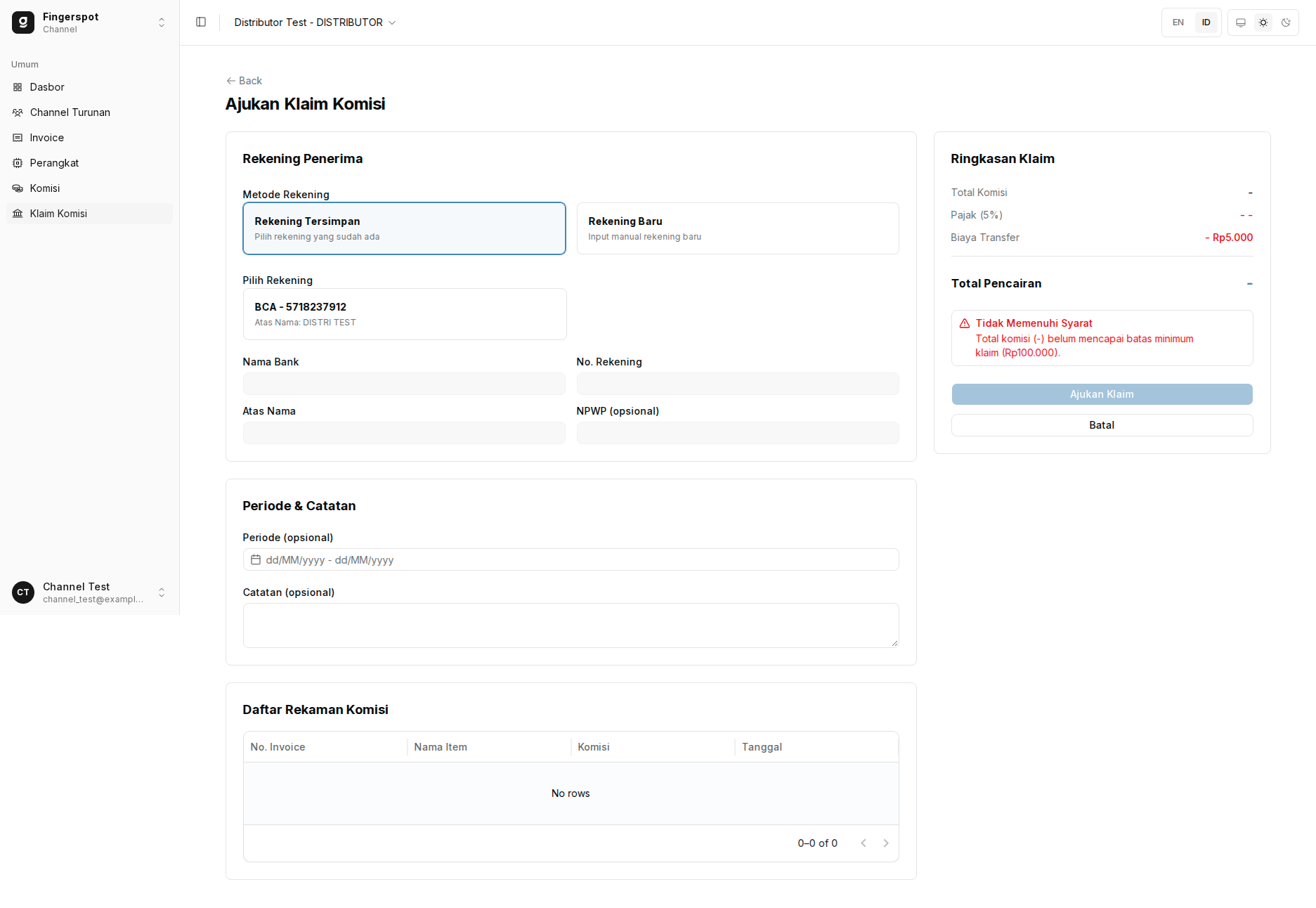
Task: Open Invoice menu item
Action: (x=90, y=138)
